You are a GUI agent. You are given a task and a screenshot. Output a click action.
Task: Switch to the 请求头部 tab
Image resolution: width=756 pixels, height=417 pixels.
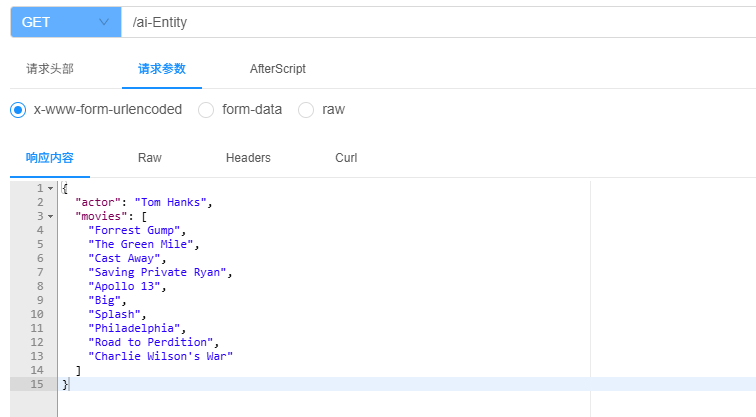(x=50, y=69)
